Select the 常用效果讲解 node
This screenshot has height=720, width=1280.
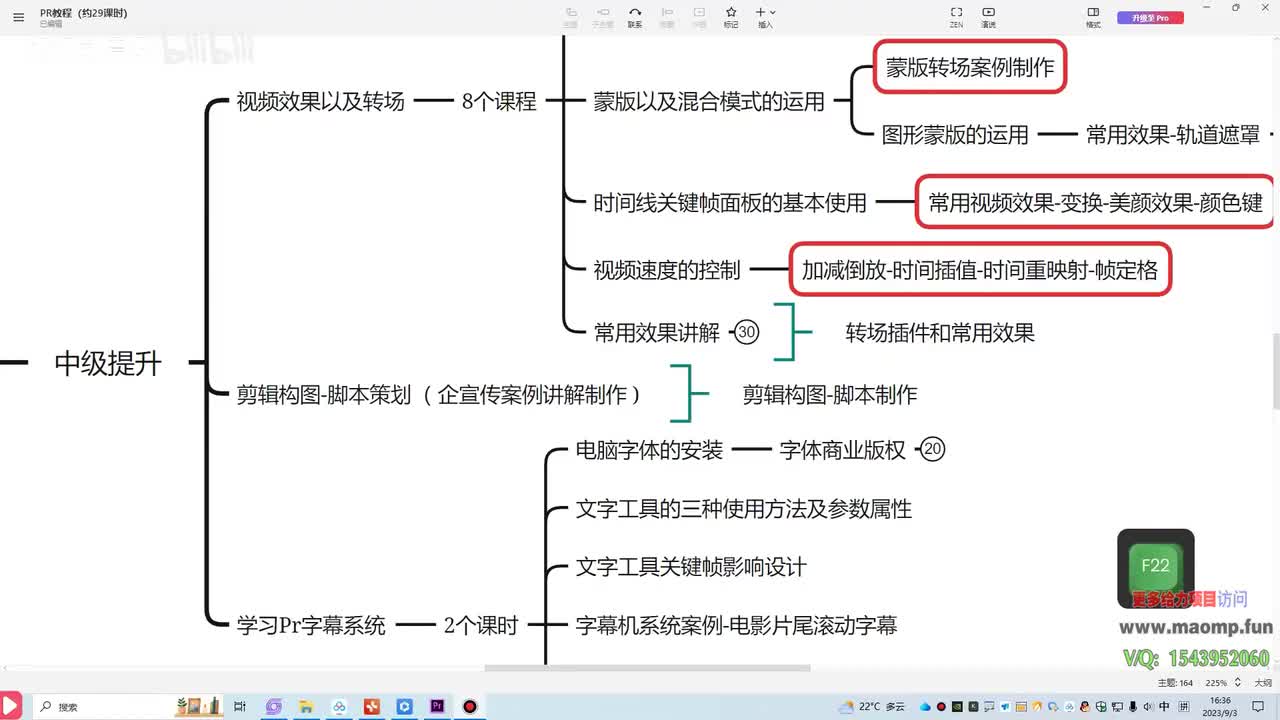(657, 332)
